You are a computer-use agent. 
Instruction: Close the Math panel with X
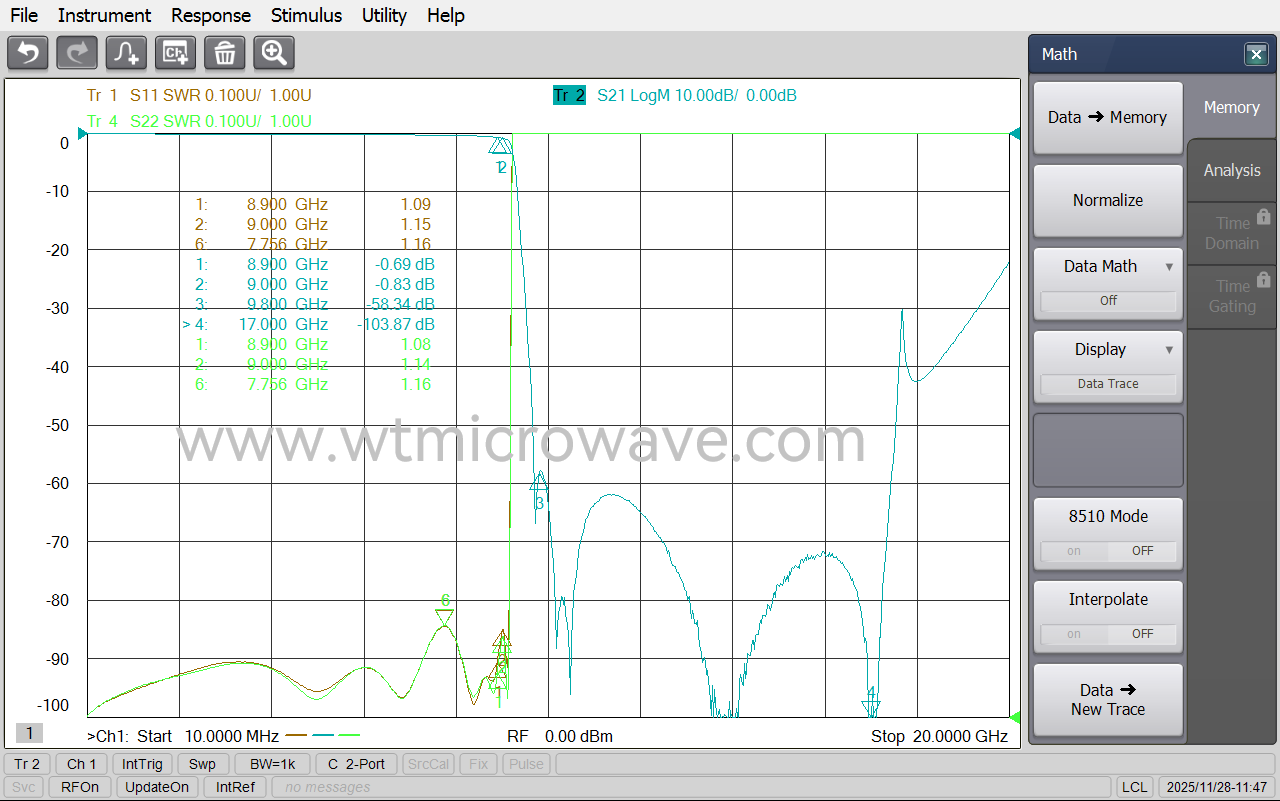point(1256,55)
